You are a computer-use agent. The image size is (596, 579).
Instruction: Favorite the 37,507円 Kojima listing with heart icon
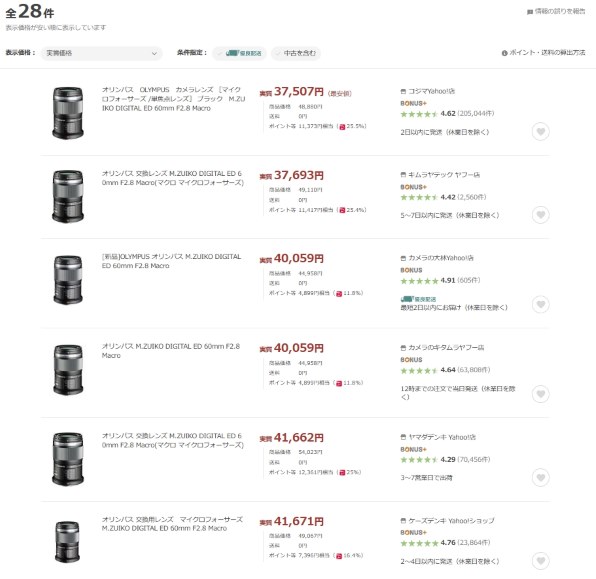540,132
